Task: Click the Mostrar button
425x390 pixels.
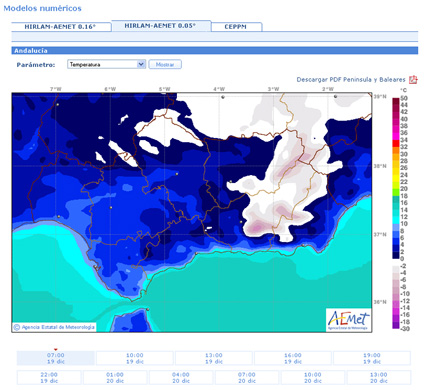Action: point(165,64)
